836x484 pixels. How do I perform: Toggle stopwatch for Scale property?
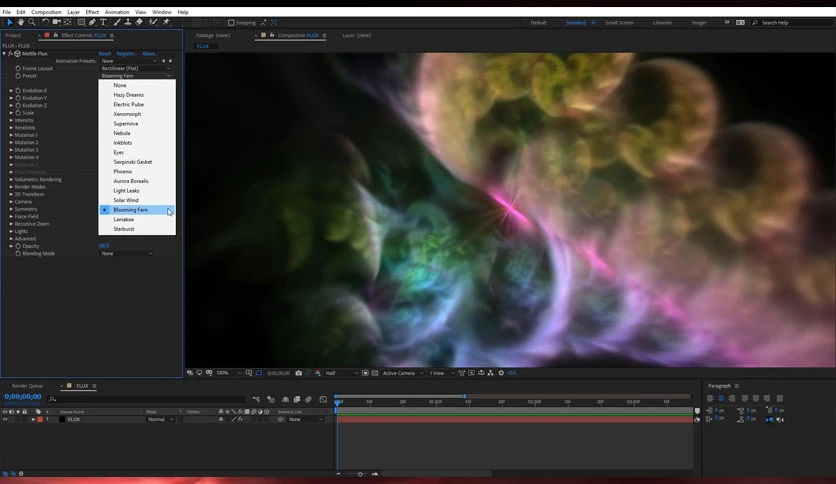point(18,113)
